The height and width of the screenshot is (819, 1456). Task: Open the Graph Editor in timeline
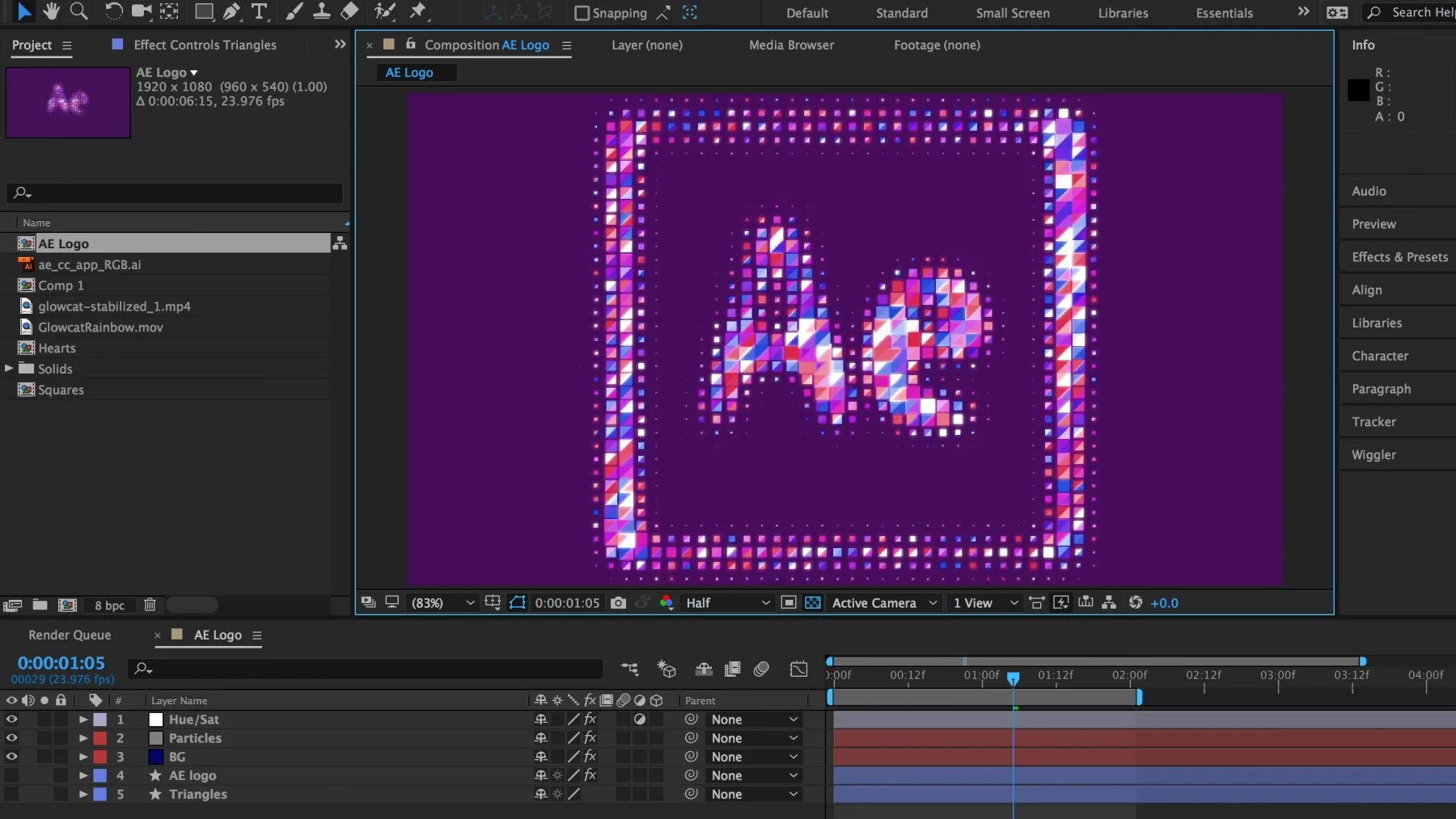click(799, 669)
